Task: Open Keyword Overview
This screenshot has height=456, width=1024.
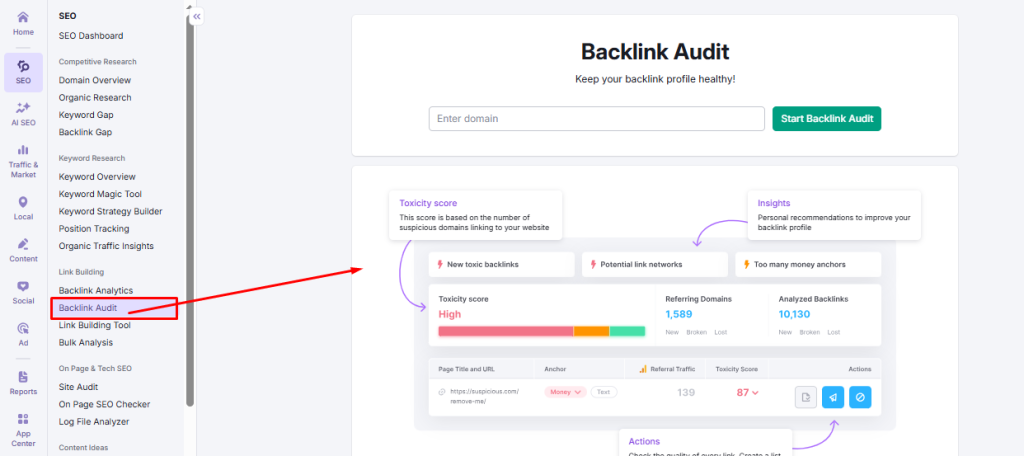Action: 97,177
